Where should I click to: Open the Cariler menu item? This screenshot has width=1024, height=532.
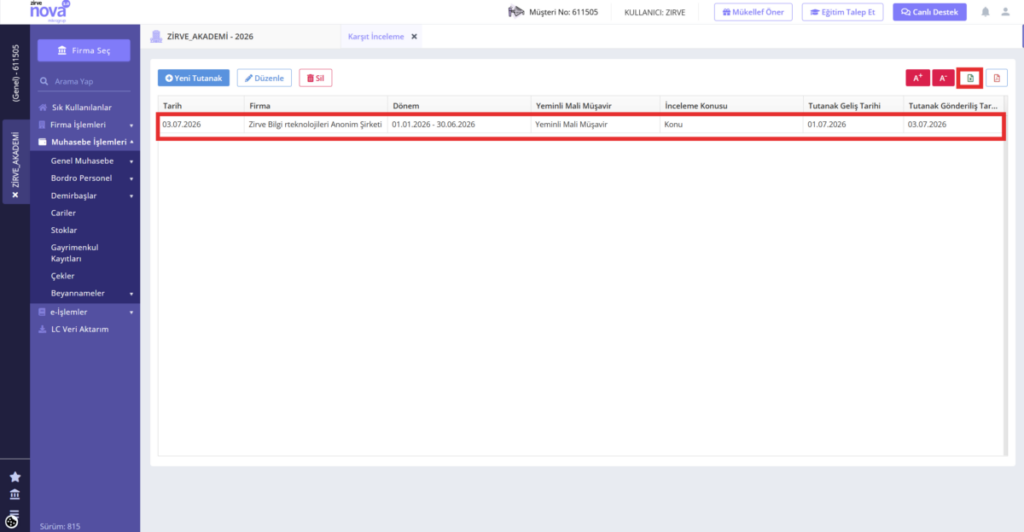click(x=63, y=213)
